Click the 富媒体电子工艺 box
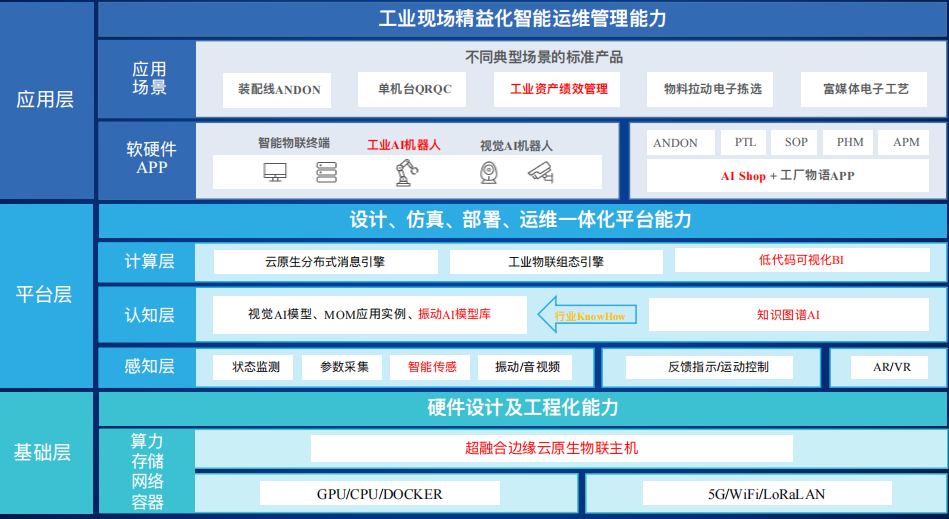 click(x=865, y=89)
